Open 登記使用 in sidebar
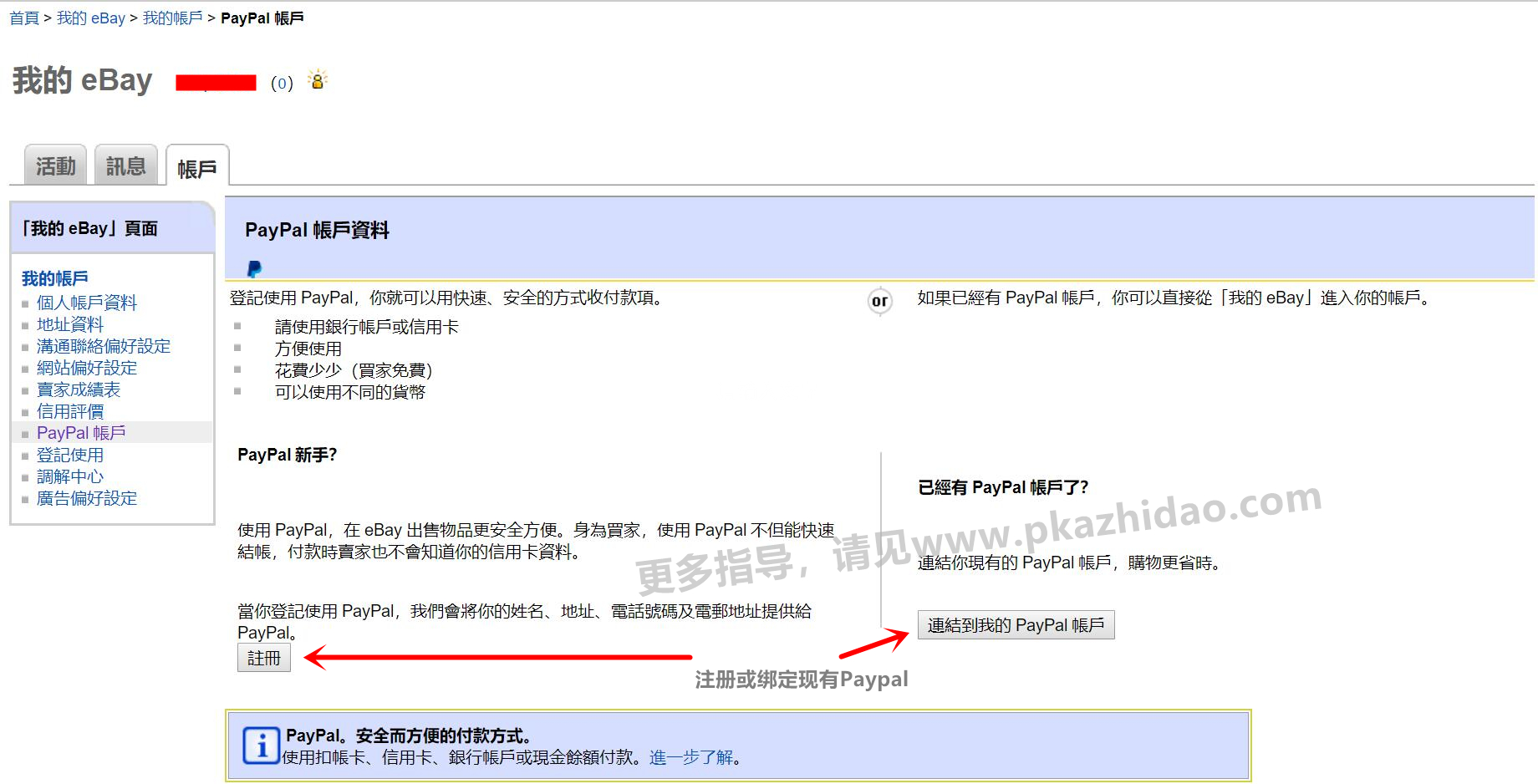This screenshot has width=1538, height=784. click(70, 455)
